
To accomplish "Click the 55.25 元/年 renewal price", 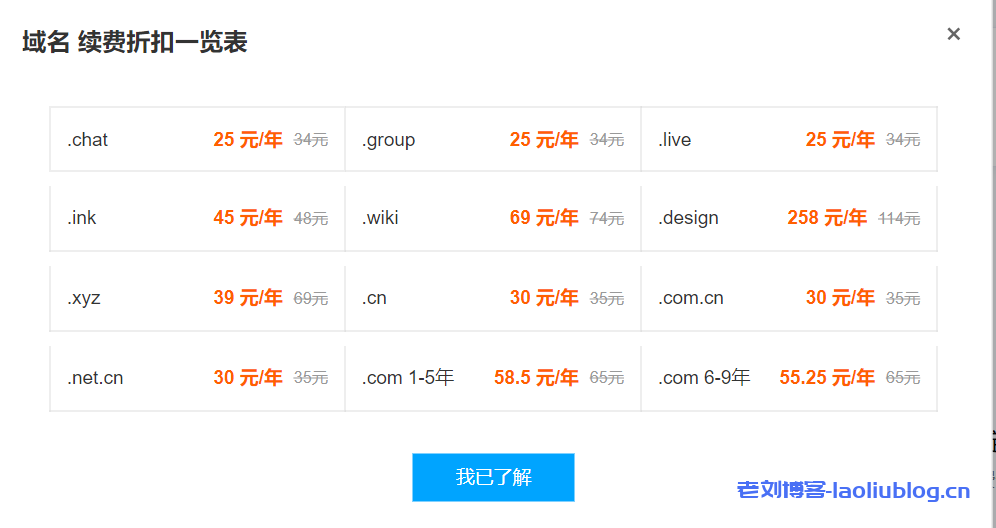I will [827, 378].
